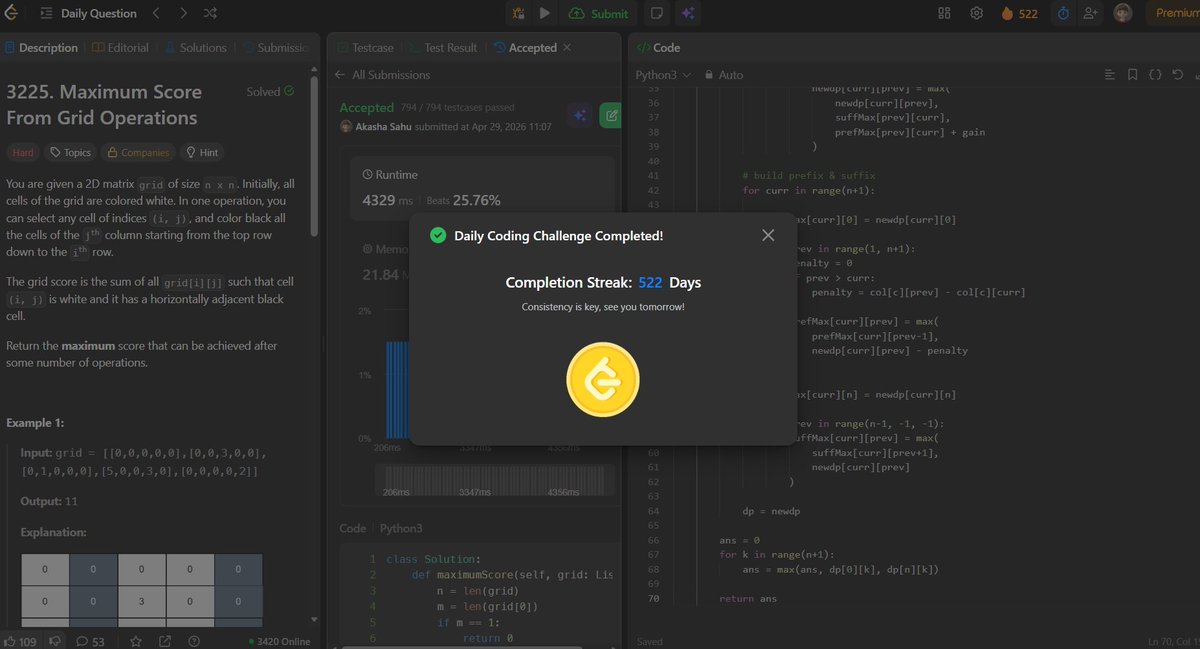
Task: Go to the next question arrow
Action: [x=183, y=13]
